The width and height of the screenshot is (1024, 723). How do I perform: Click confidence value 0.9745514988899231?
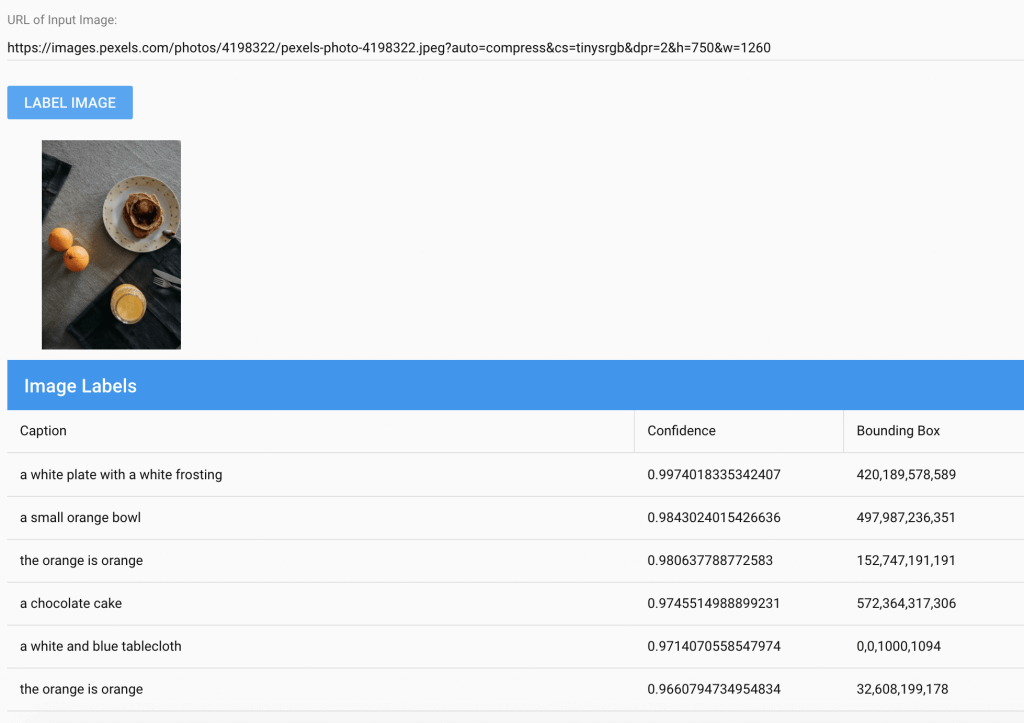tap(714, 603)
